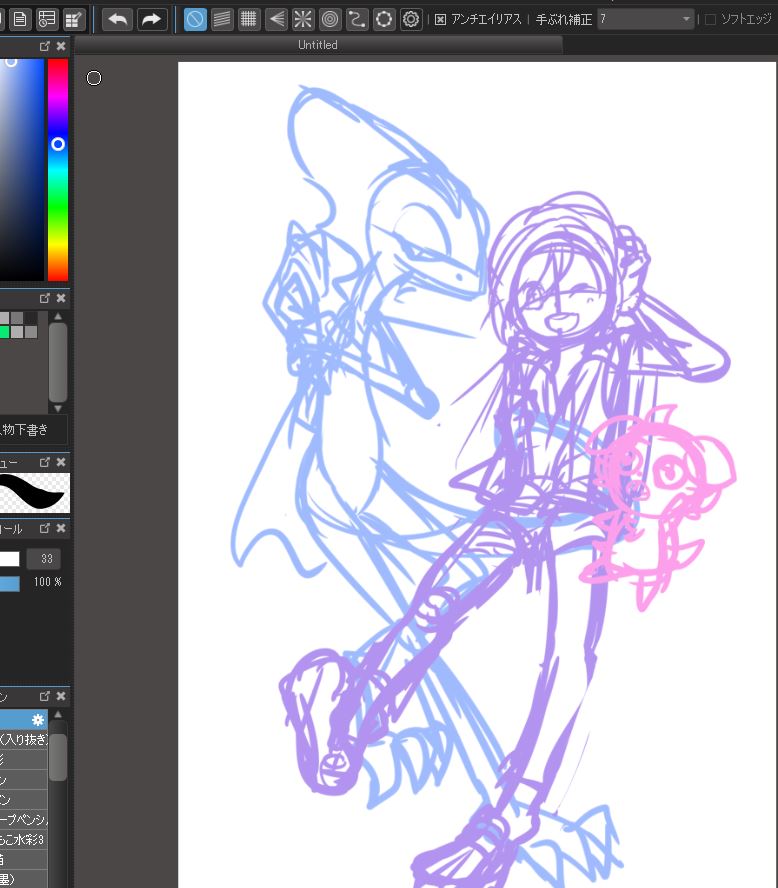
Task: Undock the color panel with the popout icon
Action: pyautogui.click(x=45, y=46)
